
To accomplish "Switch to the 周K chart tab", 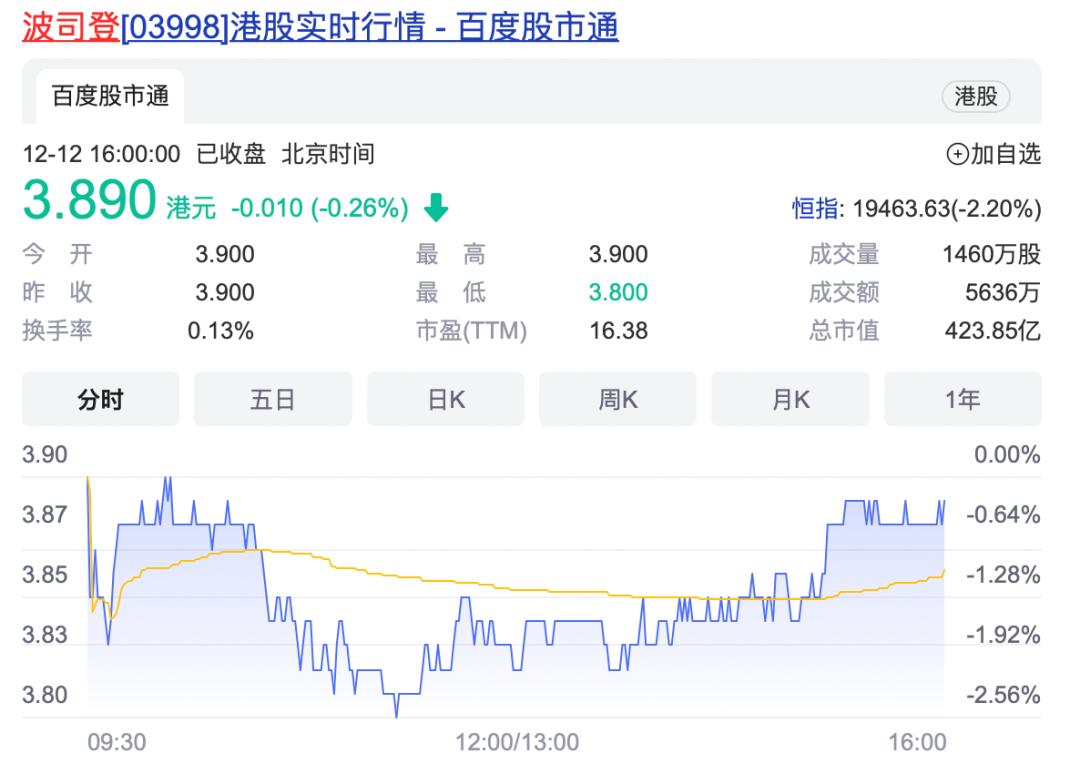I will click(x=618, y=399).
